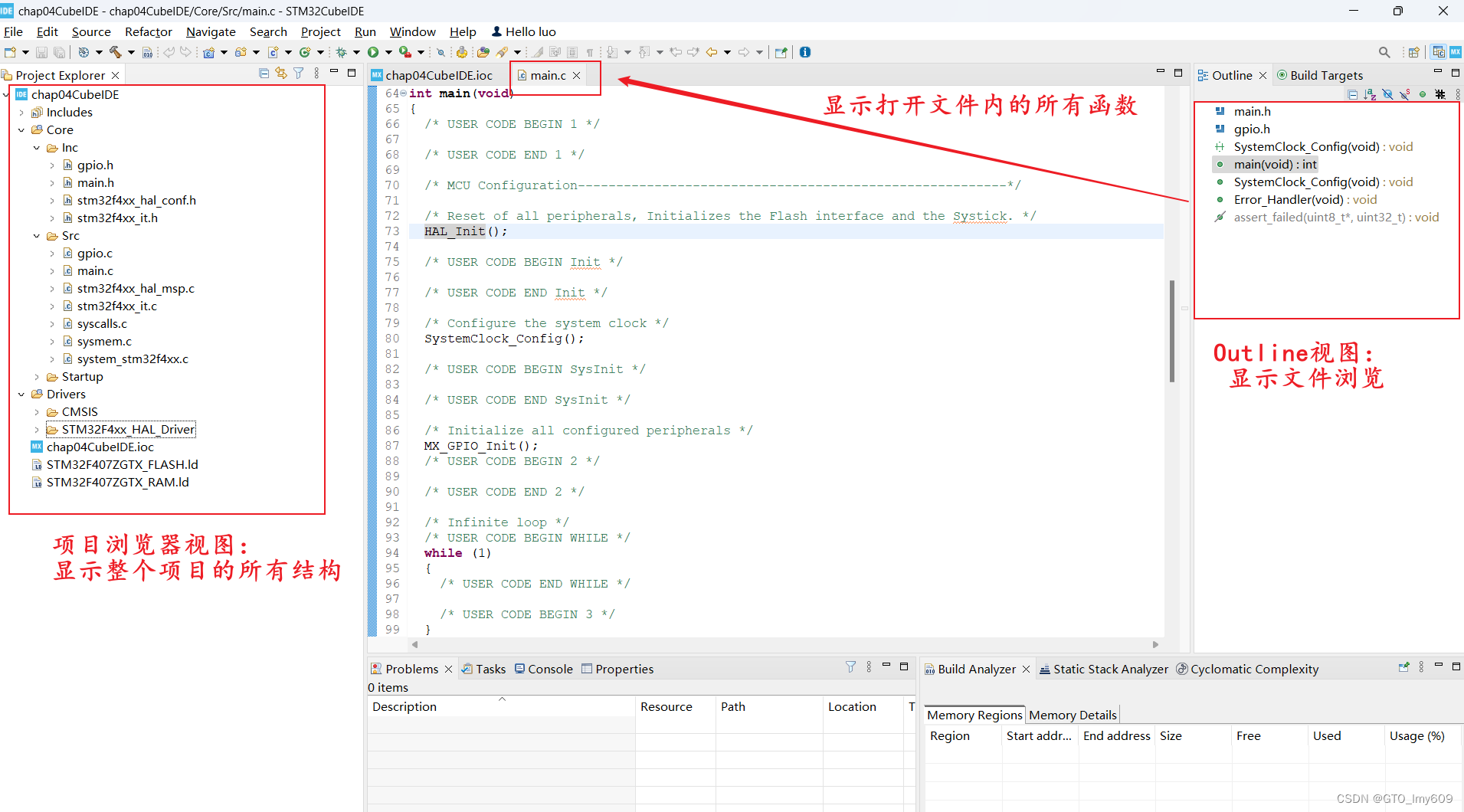Run the application via the green Run icon

pyautogui.click(x=373, y=52)
